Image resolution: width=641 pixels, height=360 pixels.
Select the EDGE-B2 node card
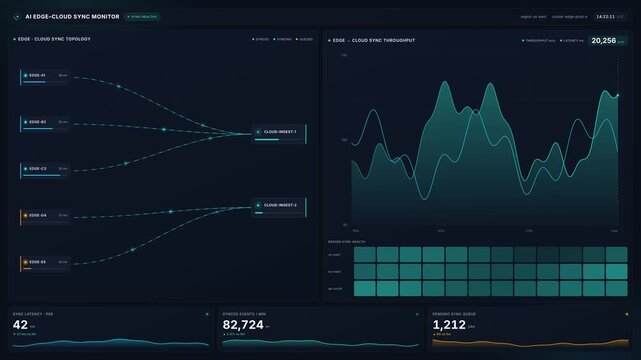pyautogui.click(x=45, y=124)
